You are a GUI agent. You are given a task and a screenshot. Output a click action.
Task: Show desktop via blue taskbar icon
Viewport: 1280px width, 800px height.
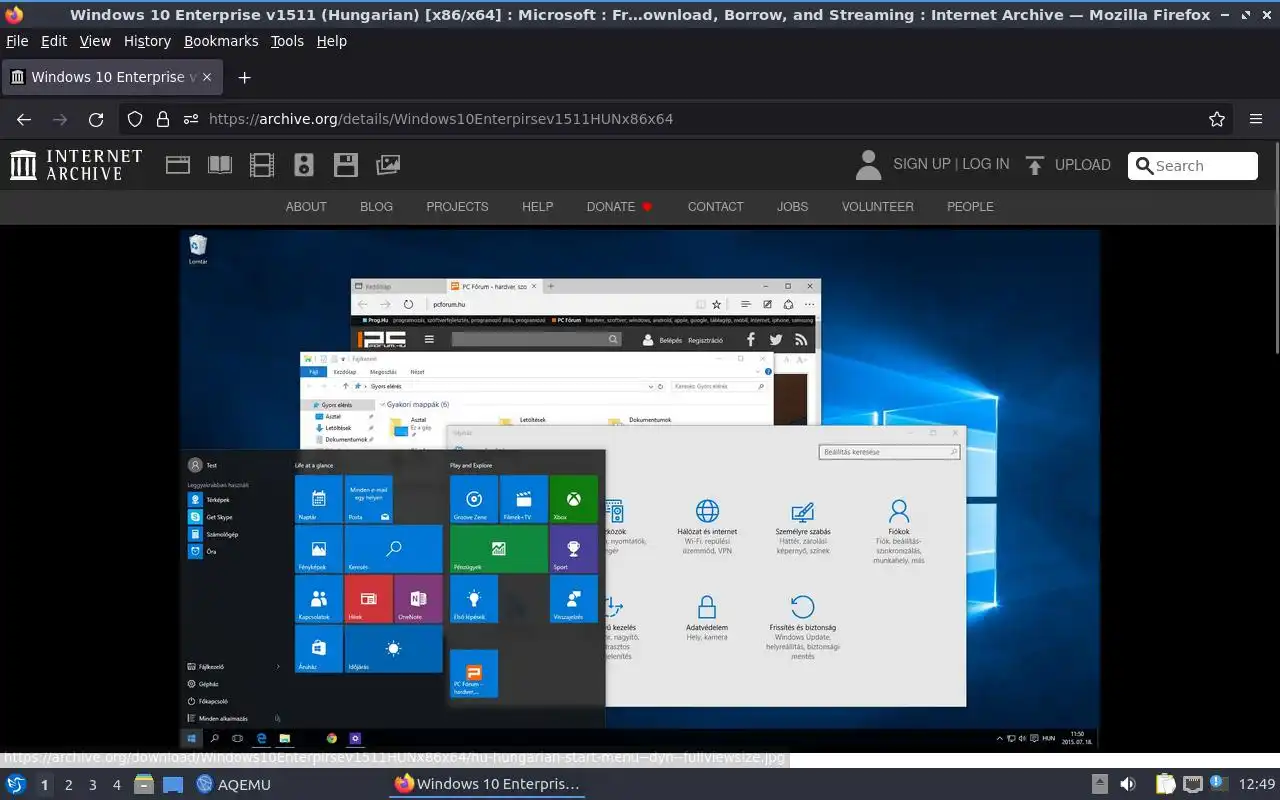coord(173,784)
